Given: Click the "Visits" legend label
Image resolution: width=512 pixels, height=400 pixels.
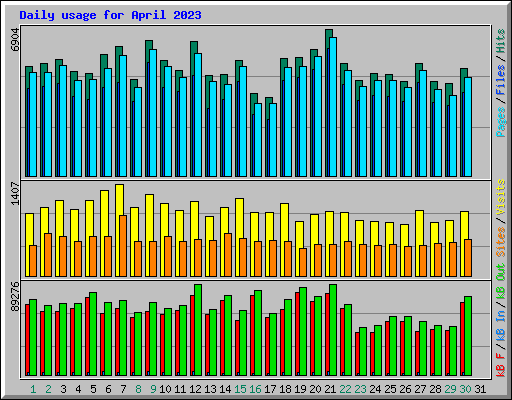Looking at the screenshot, I should (x=500, y=197).
